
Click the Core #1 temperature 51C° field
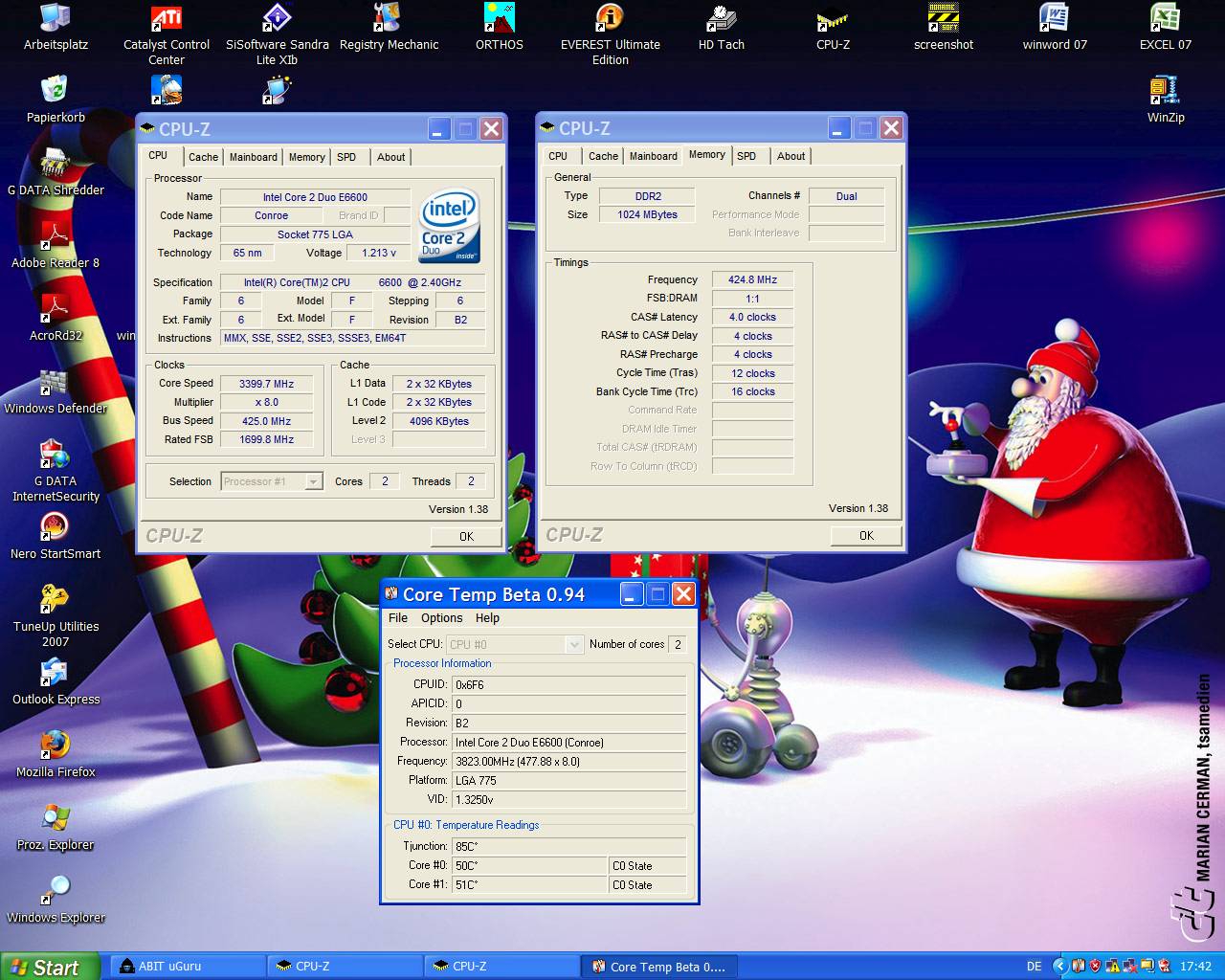coord(529,884)
